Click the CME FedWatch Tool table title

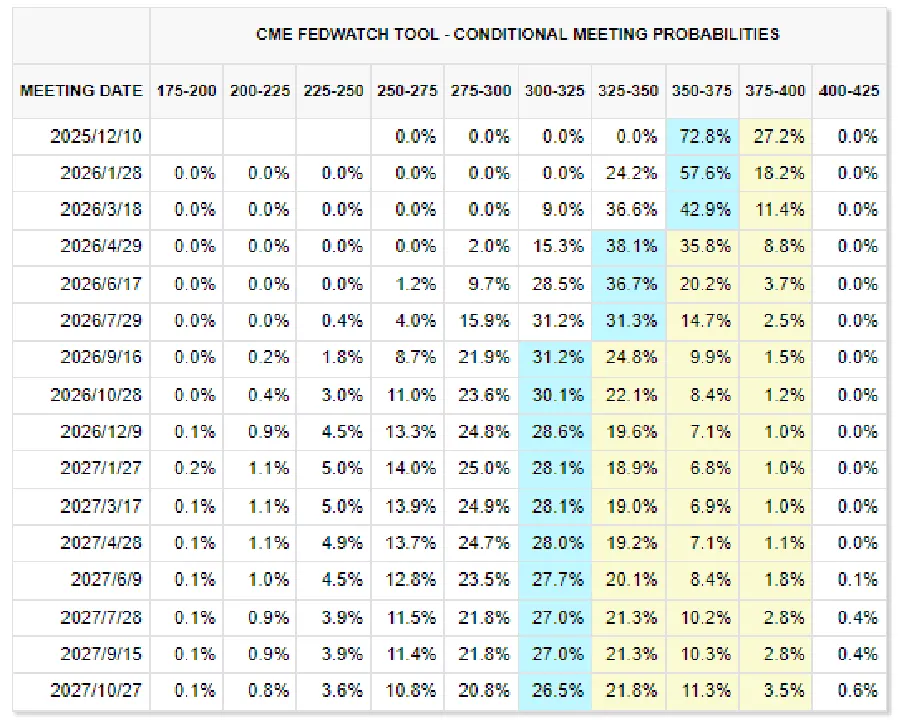click(x=517, y=34)
